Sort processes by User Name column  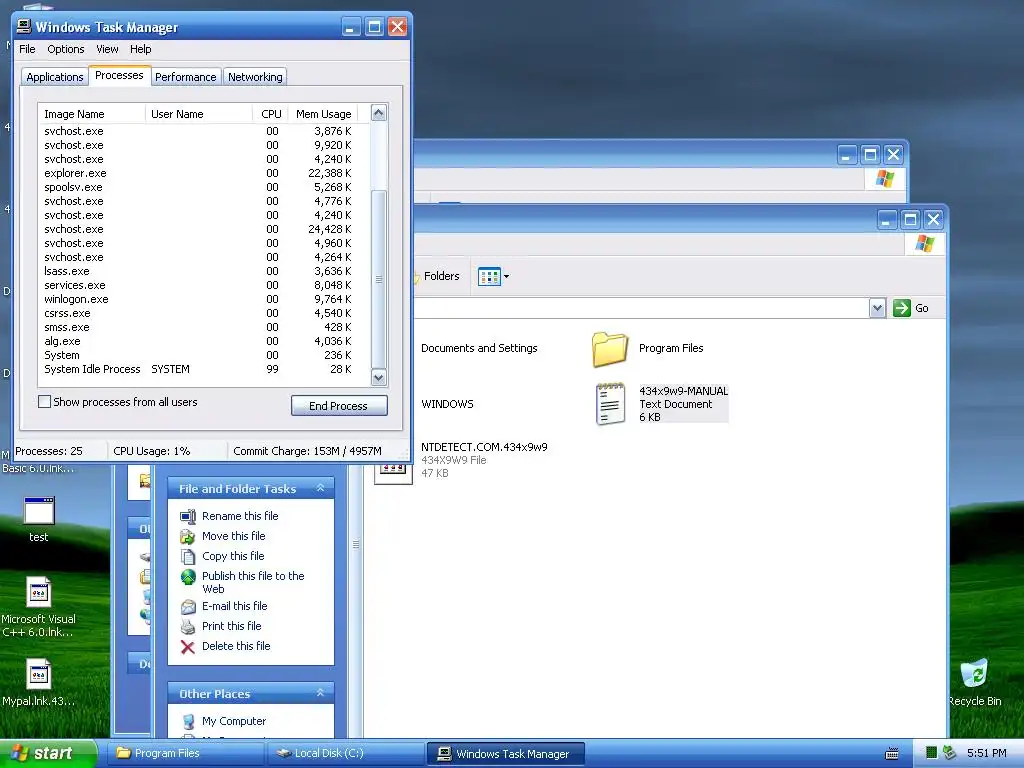(199, 114)
